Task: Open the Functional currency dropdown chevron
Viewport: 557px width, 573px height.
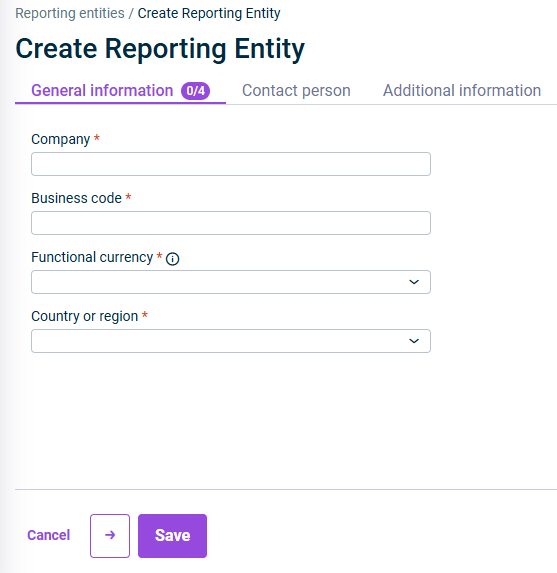Action: click(414, 282)
